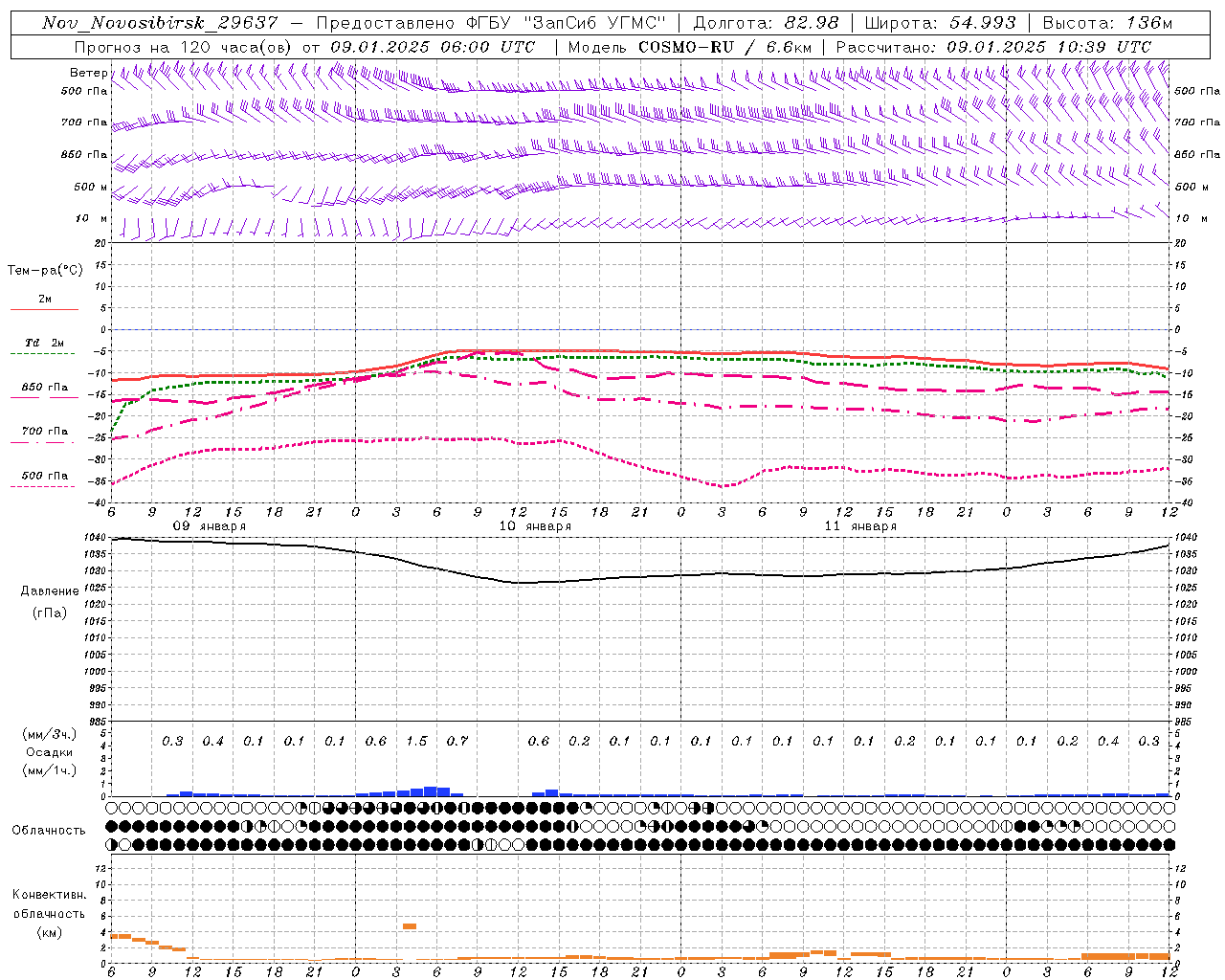Screen dimensions: 1225x980
Task: Click the Давление (гПа) panel label
Action: (50, 602)
